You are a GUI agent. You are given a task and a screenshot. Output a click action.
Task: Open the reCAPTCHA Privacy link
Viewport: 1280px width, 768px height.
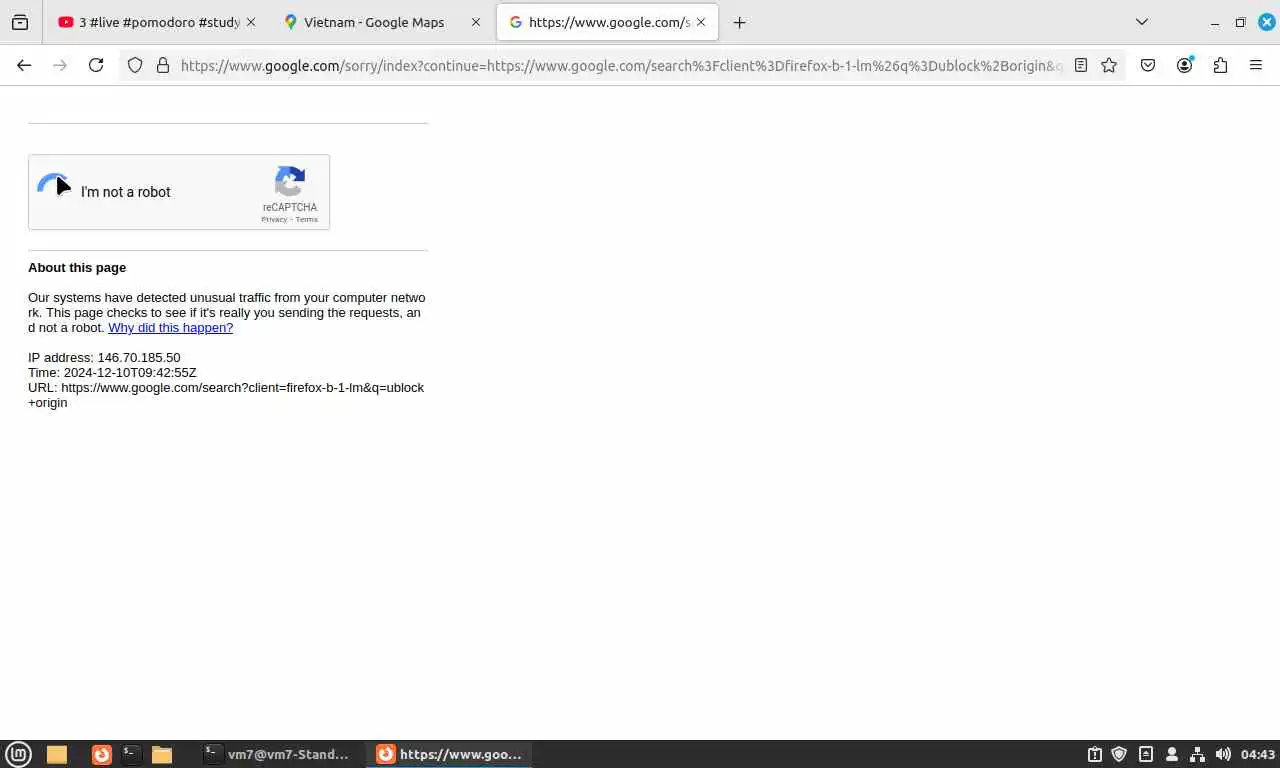(x=274, y=219)
